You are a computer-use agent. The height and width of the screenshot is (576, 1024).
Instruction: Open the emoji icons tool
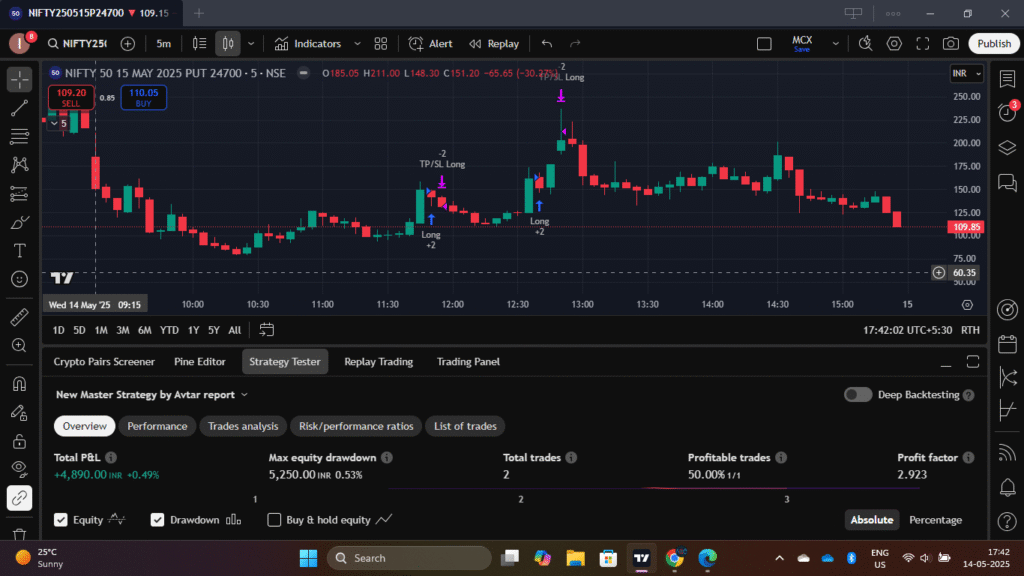pyautogui.click(x=20, y=280)
